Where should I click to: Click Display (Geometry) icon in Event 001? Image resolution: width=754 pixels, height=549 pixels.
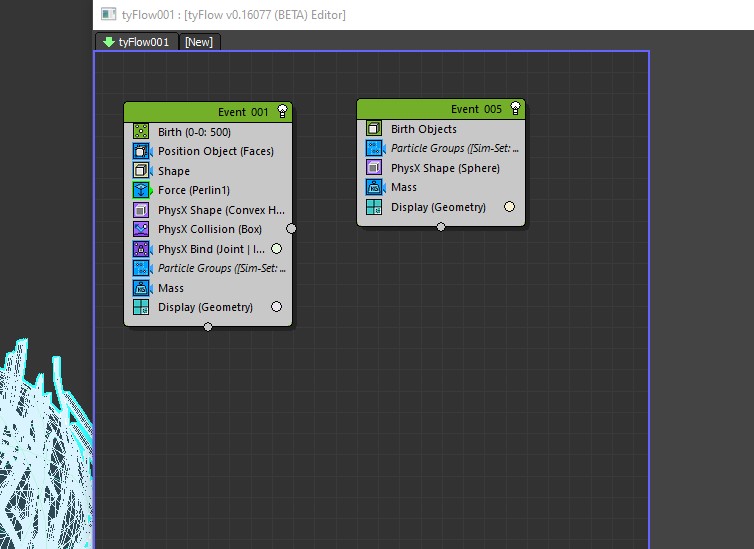tap(141, 307)
